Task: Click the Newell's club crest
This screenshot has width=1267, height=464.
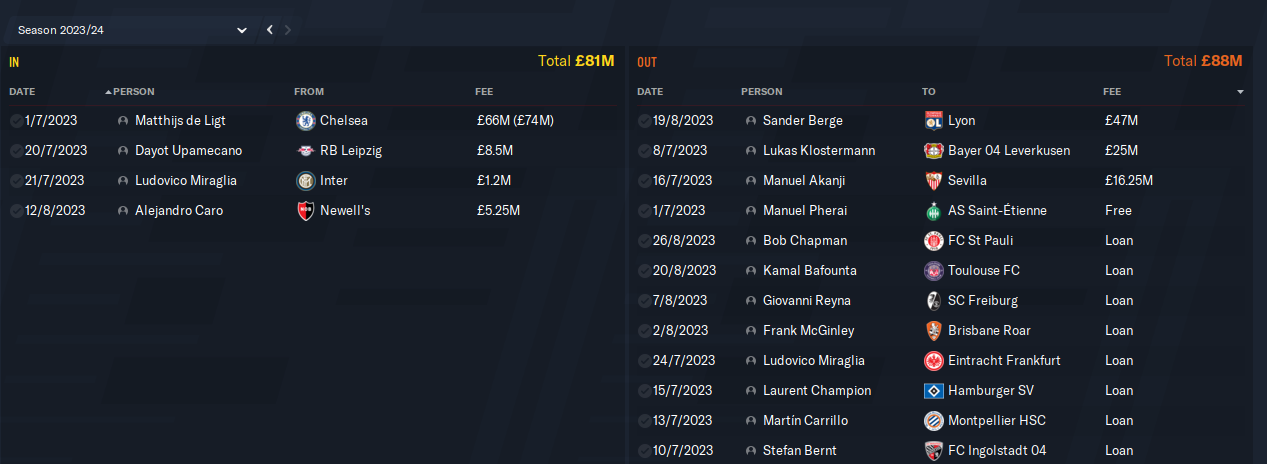Action: click(x=306, y=211)
